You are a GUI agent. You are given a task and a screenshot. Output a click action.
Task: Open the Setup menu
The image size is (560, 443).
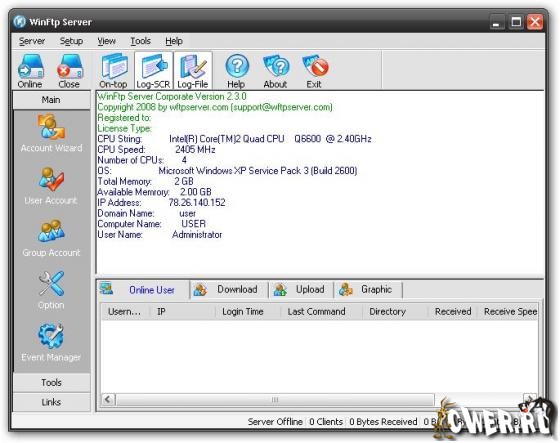[x=71, y=41]
